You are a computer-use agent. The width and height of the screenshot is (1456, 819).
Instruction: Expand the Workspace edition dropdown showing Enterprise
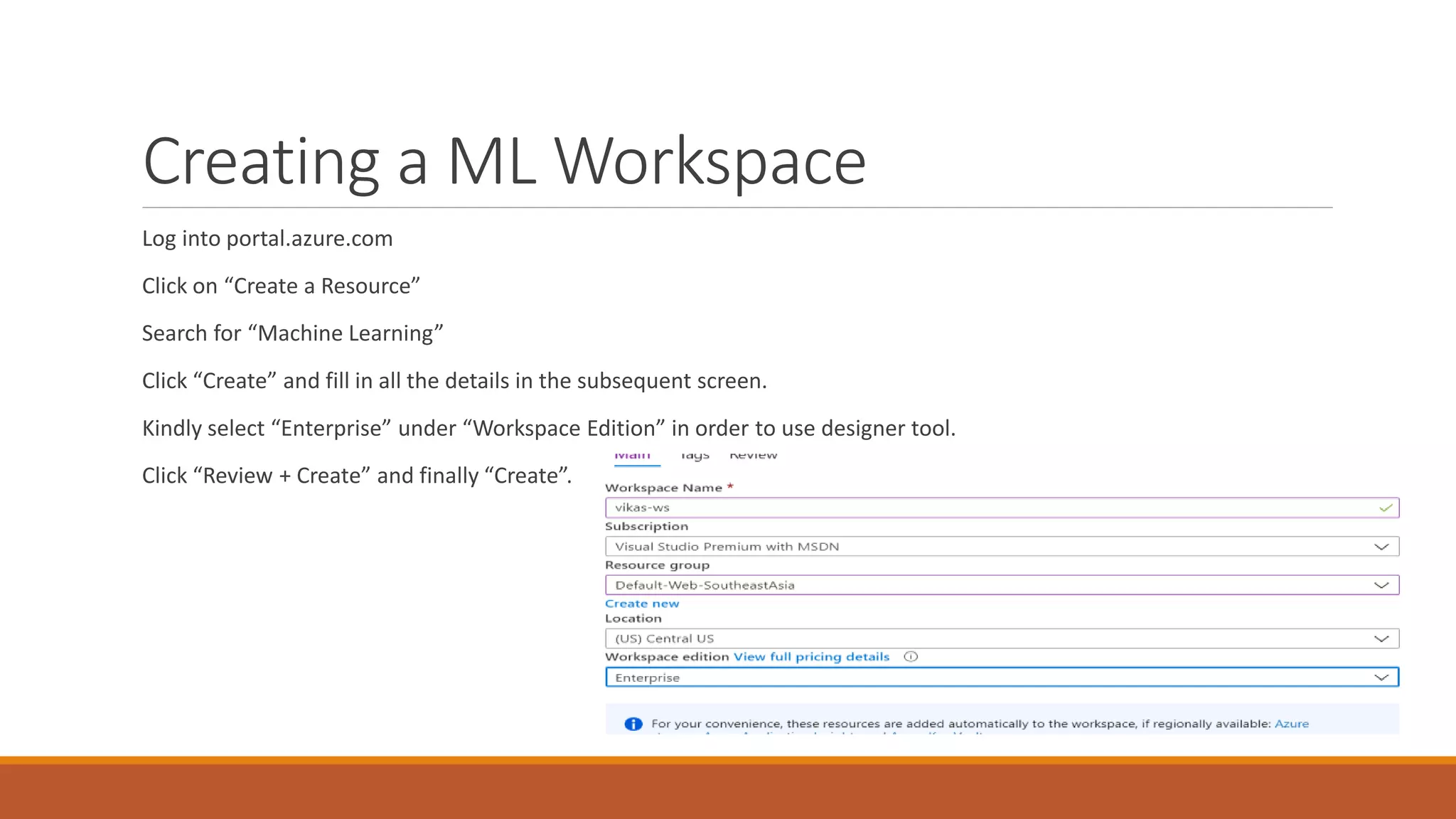tap(1002, 677)
